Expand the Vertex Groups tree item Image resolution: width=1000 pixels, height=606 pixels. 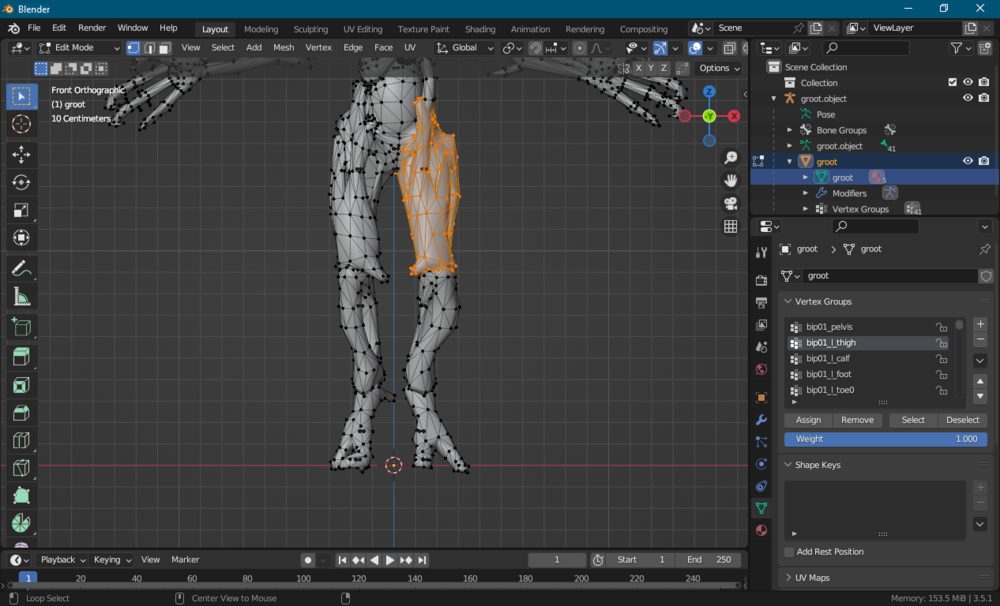pyautogui.click(x=805, y=209)
